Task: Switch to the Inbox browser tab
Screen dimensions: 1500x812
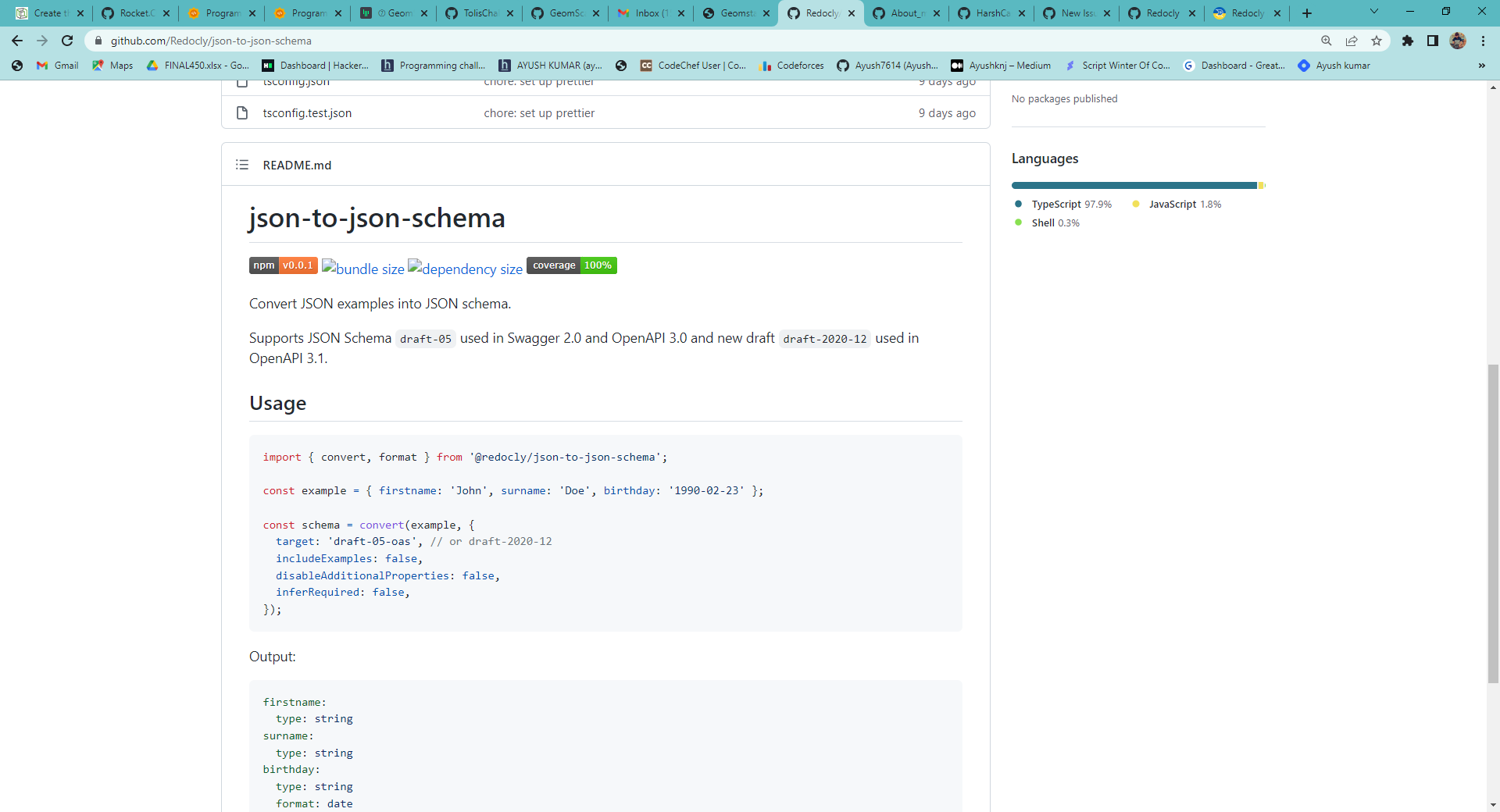Action: [647, 12]
